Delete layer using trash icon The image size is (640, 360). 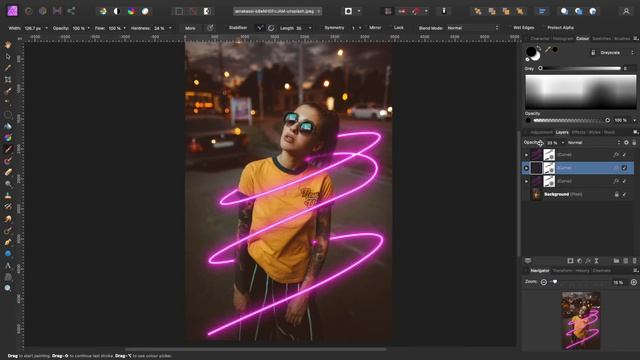tap(634, 260)
